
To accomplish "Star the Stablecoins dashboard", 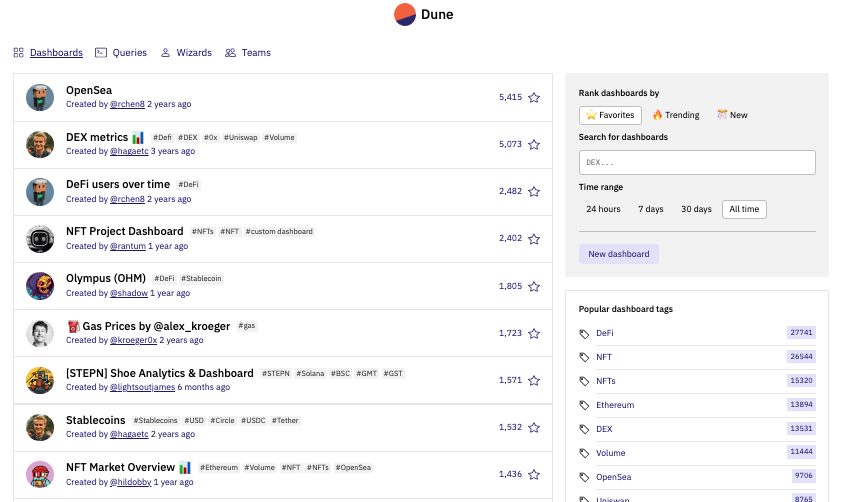I will tap(534, 428).
